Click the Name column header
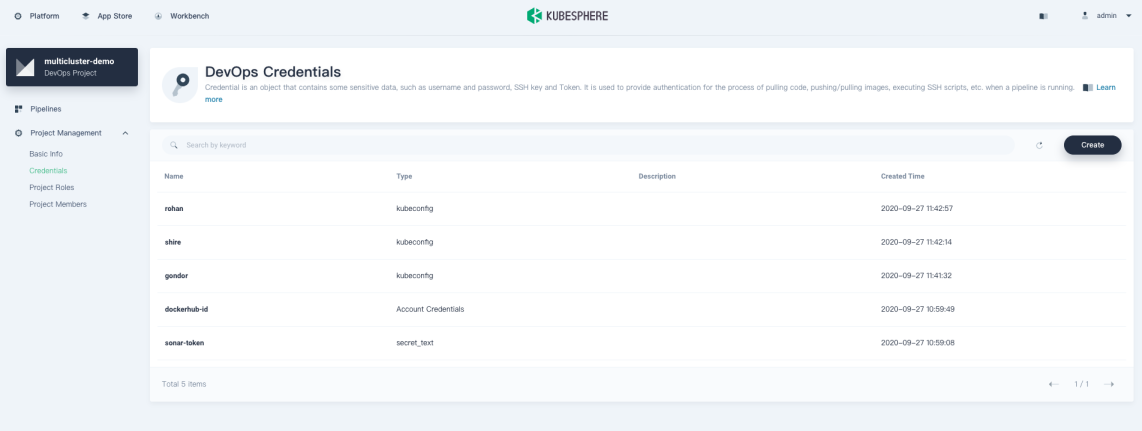The height and width of the screenshot is (431, 1142). tap(174, 177)
